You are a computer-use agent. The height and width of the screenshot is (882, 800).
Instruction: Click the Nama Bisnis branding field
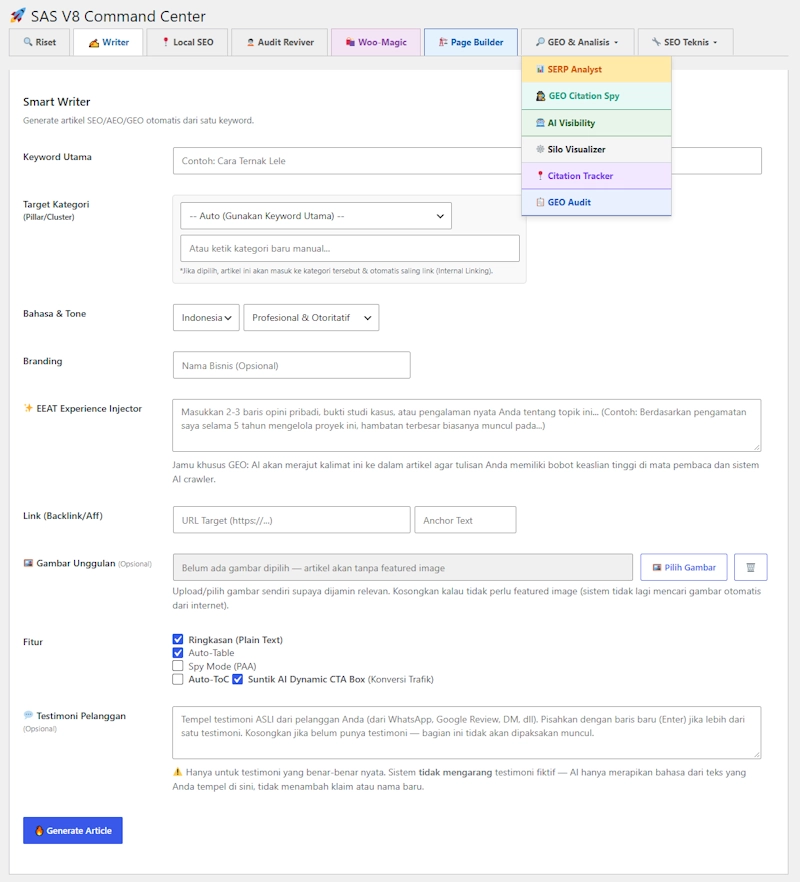[x=291, y=365]
